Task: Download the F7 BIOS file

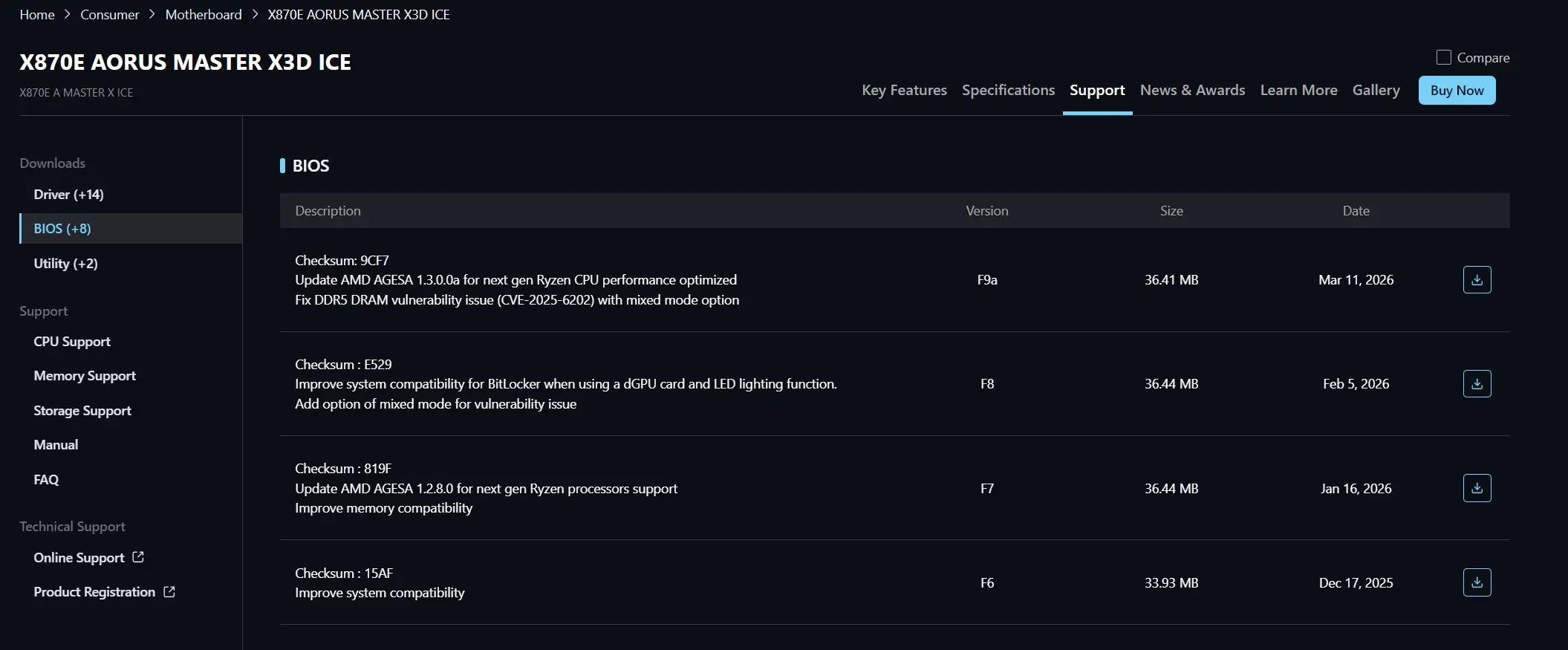Action: pyautogui.click(x=1477, y=488)
